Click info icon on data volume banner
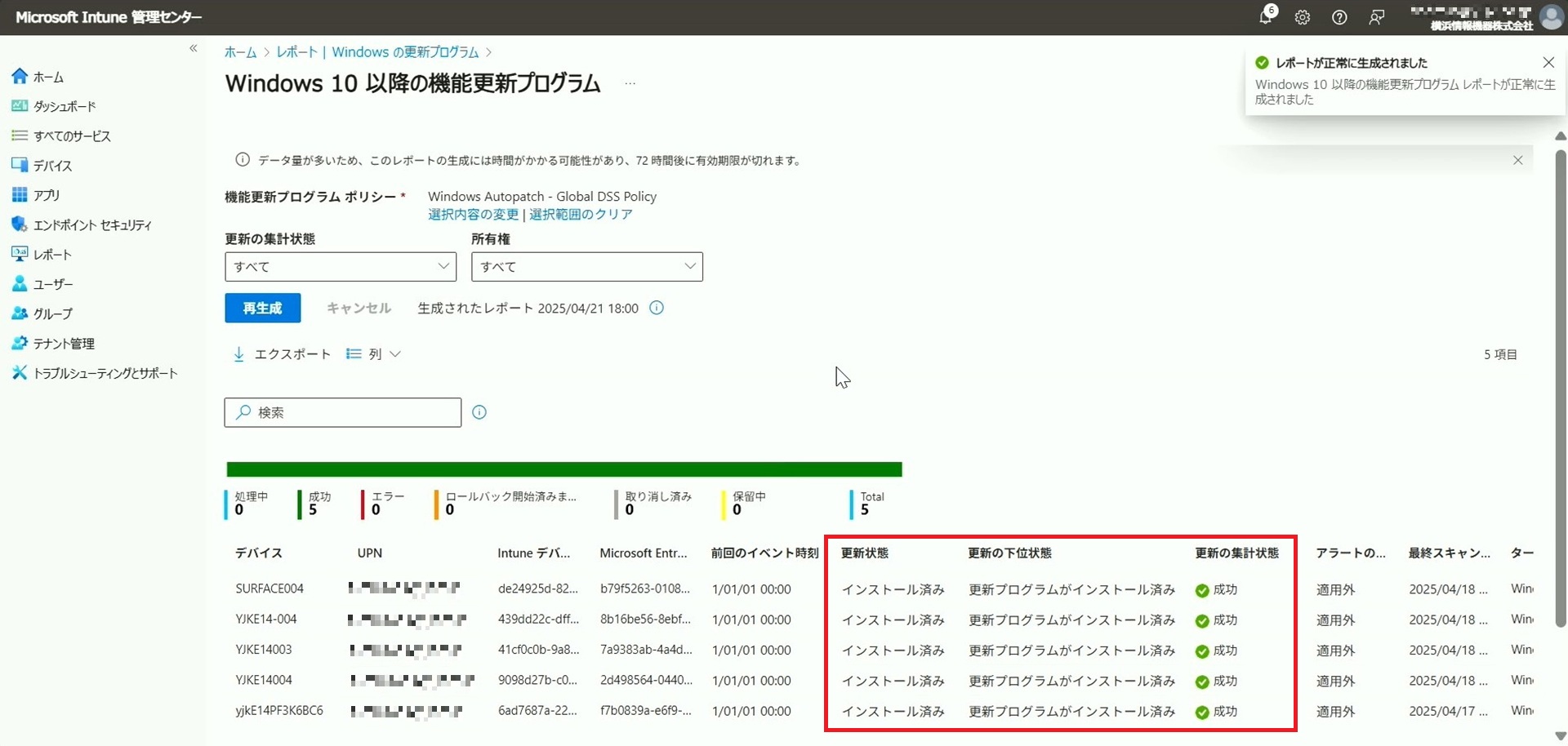 243,160
